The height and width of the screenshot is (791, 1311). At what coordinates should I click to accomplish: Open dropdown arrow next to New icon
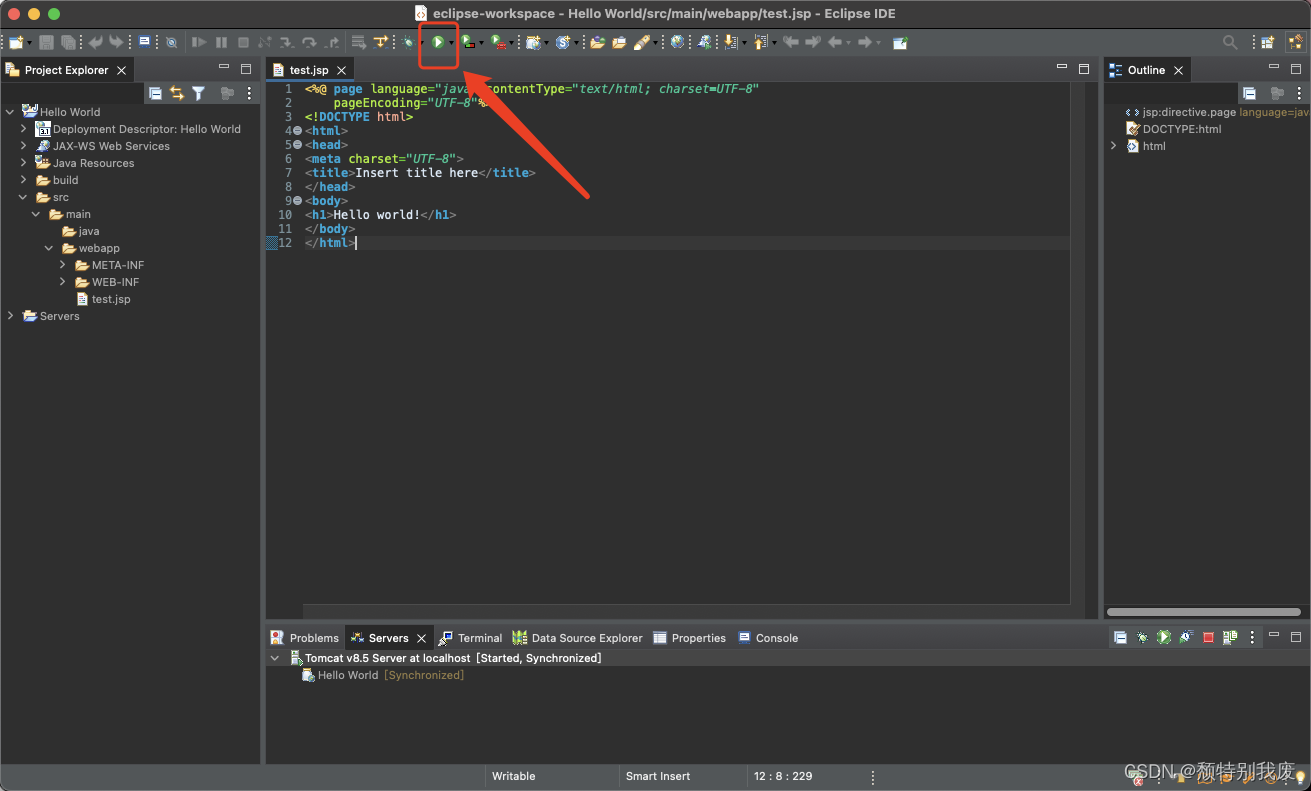(x=29, y=43)
